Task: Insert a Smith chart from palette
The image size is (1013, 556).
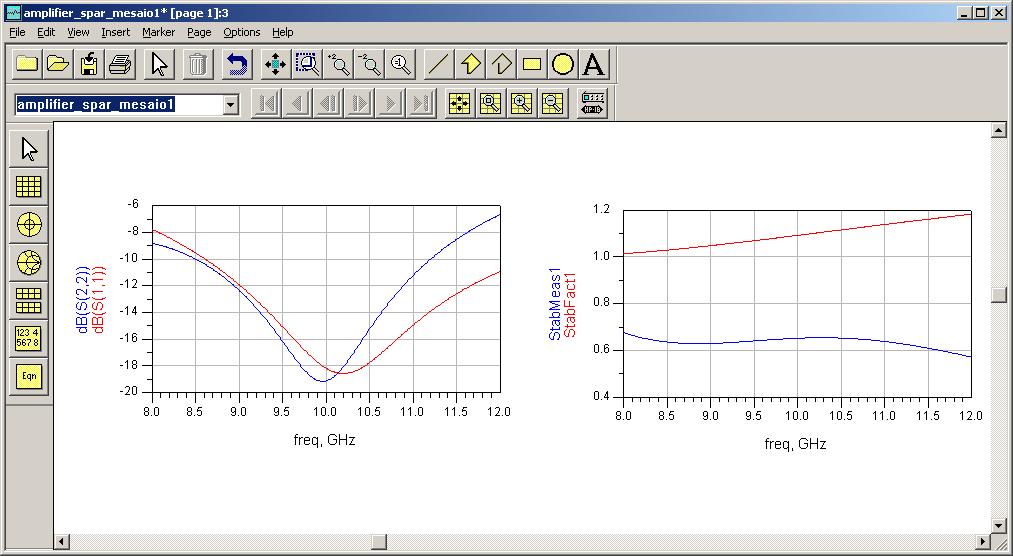Action: 28,262
